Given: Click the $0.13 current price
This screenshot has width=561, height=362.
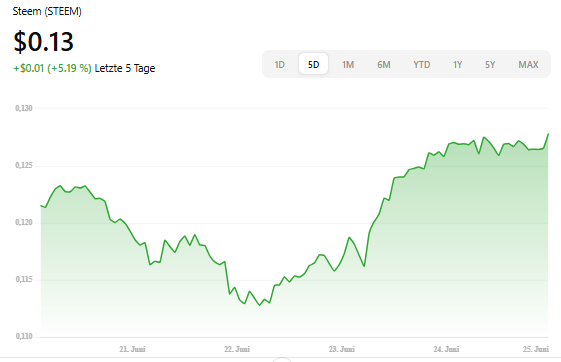Looking at the screenshot, I should pos(43,42).
